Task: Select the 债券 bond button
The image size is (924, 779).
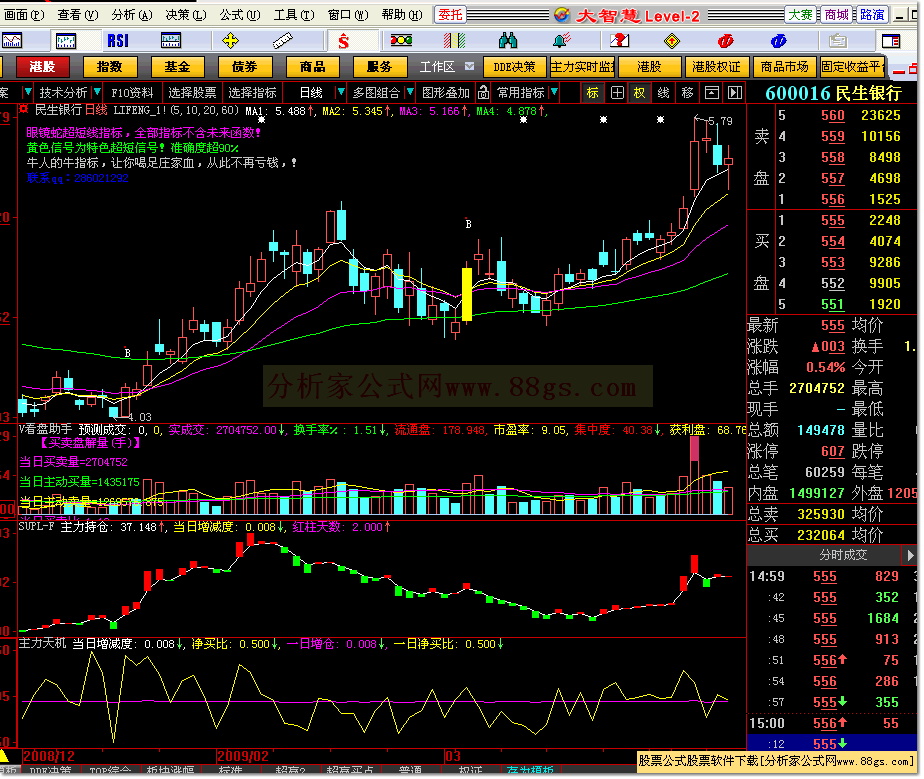Action: click(x=245, y=67)
